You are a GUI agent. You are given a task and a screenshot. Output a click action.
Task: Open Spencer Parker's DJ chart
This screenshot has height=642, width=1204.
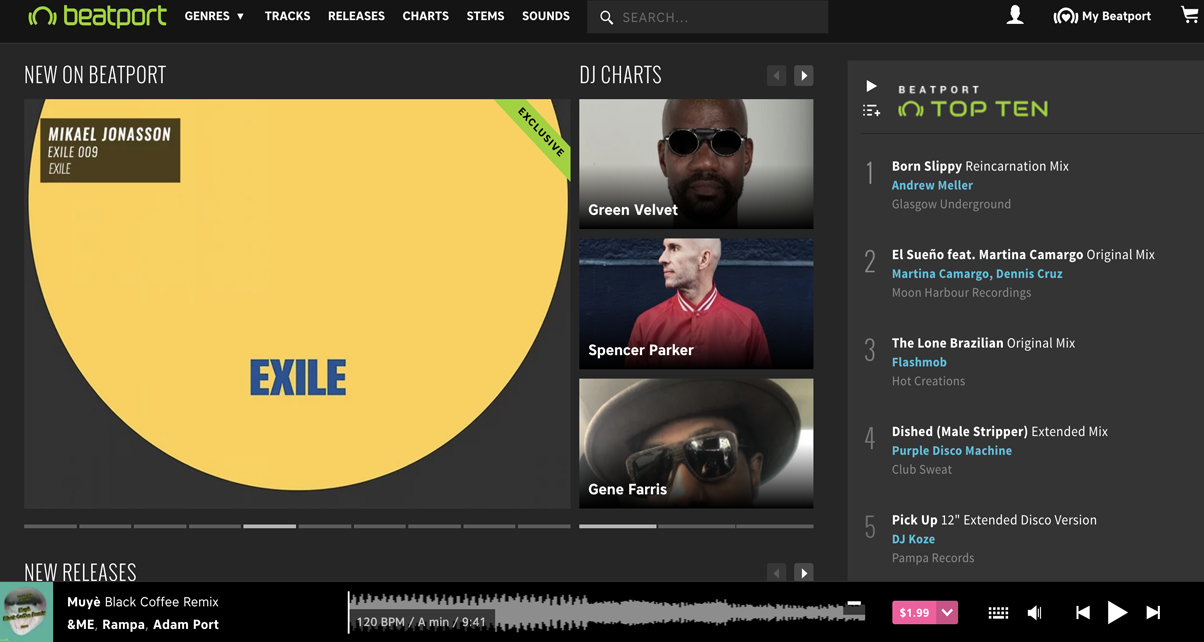pyautogui.click(x=696, y=304)
